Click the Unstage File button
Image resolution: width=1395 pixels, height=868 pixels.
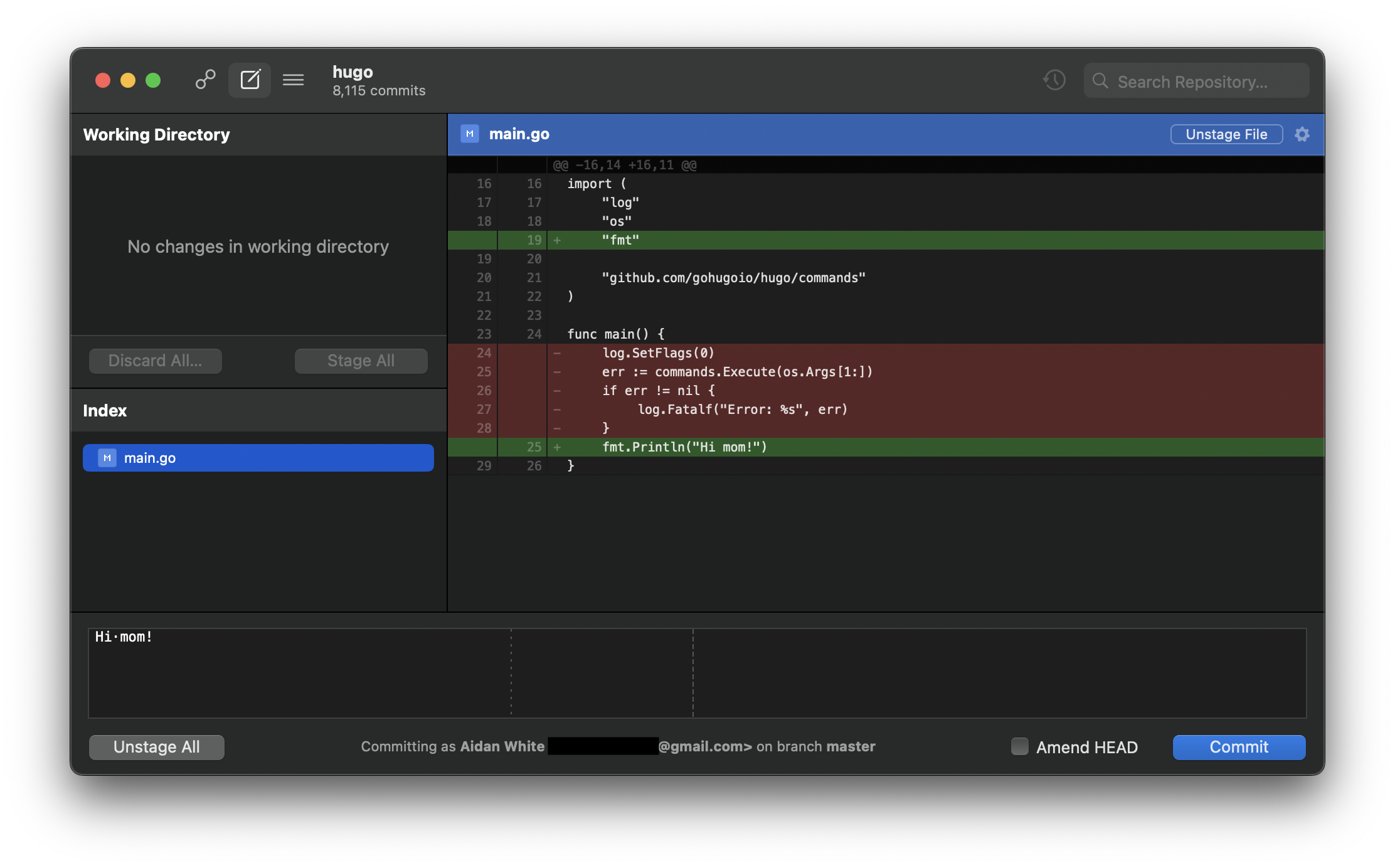click(1226, 134)
